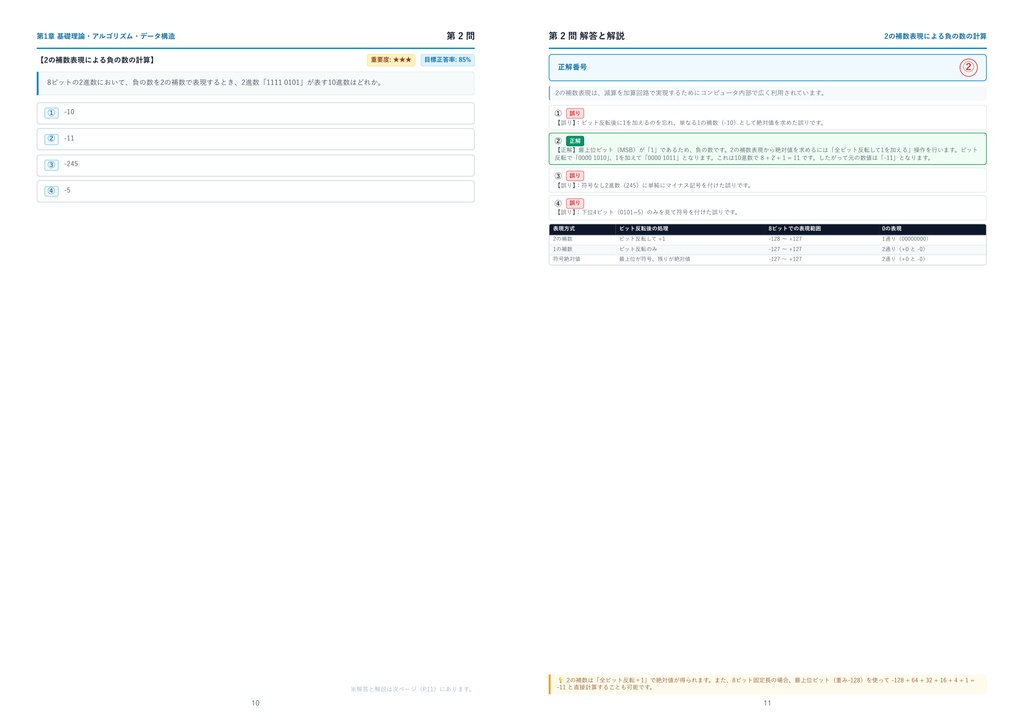Select answer option ② -11
The height and width of the screenshot is (724, 1024).
point(255,139)
